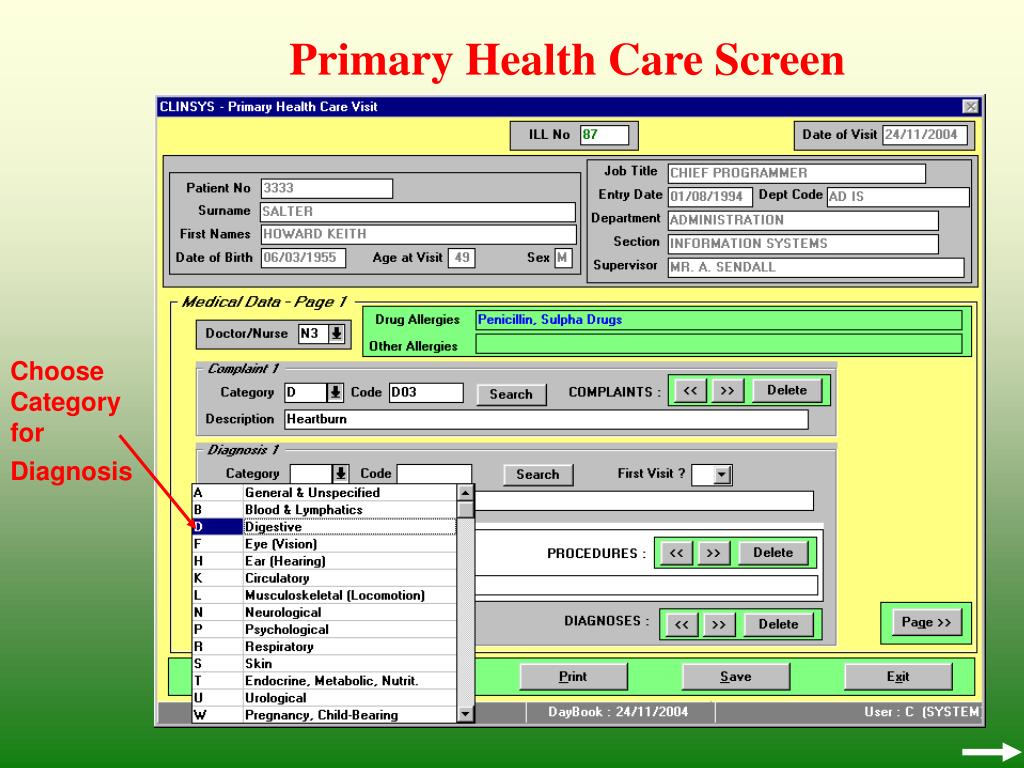Viewport: 1024px width, 768px height.
Task: Click the Supervisor field
Action: point(816,267)
